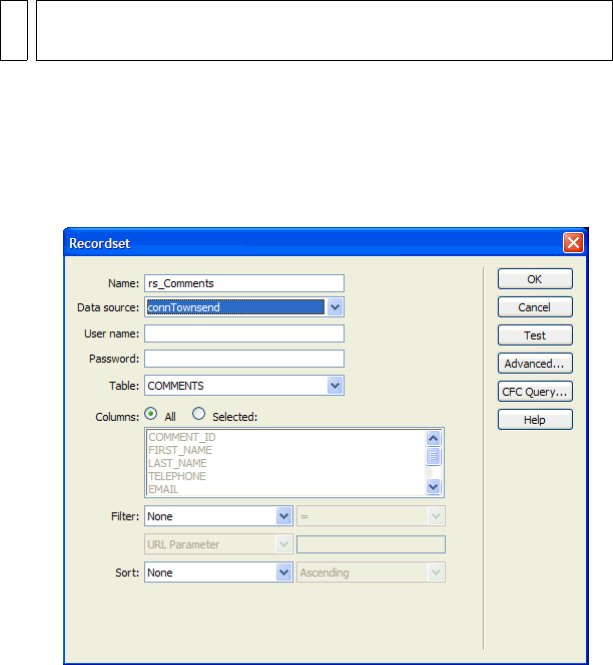Click the Name field rs_Comments
This screenshot has width=613, height=665.
click(x=244, y=283)
